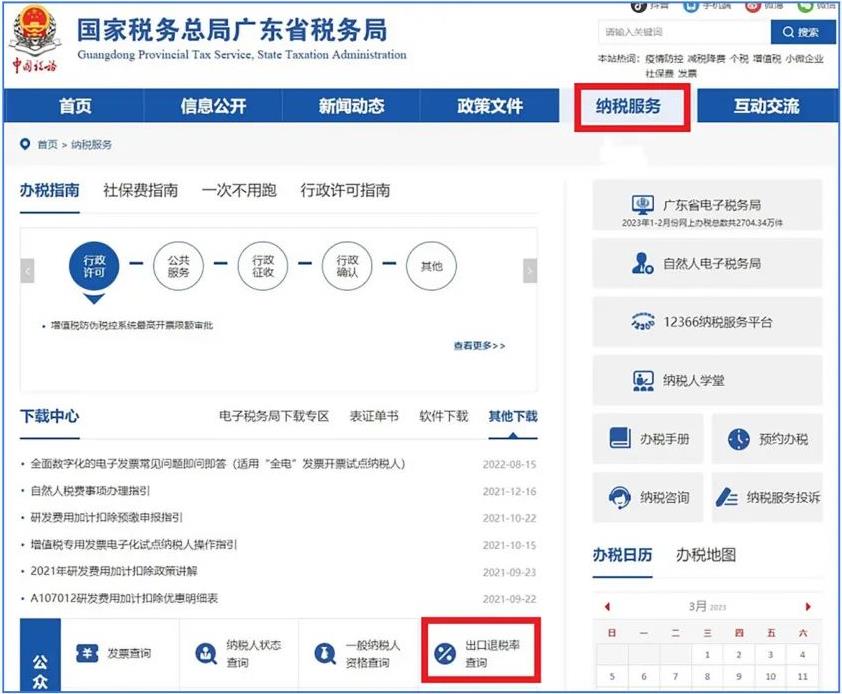This screenshot has width=842, height=694.
Task: Open 2021年研发费用加计扣除政策讲解 article
Action: click(114, 571)
